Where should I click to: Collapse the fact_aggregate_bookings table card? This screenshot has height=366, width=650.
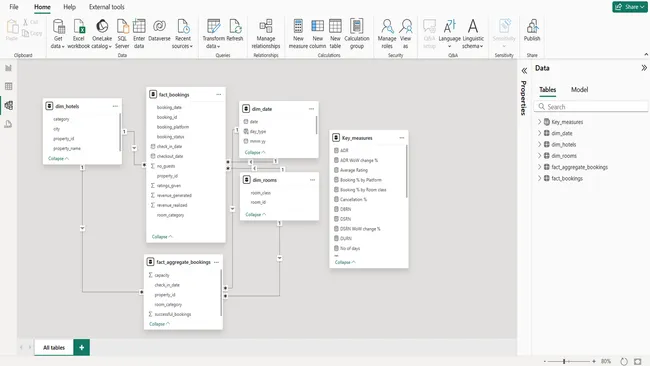click(160, 324)
